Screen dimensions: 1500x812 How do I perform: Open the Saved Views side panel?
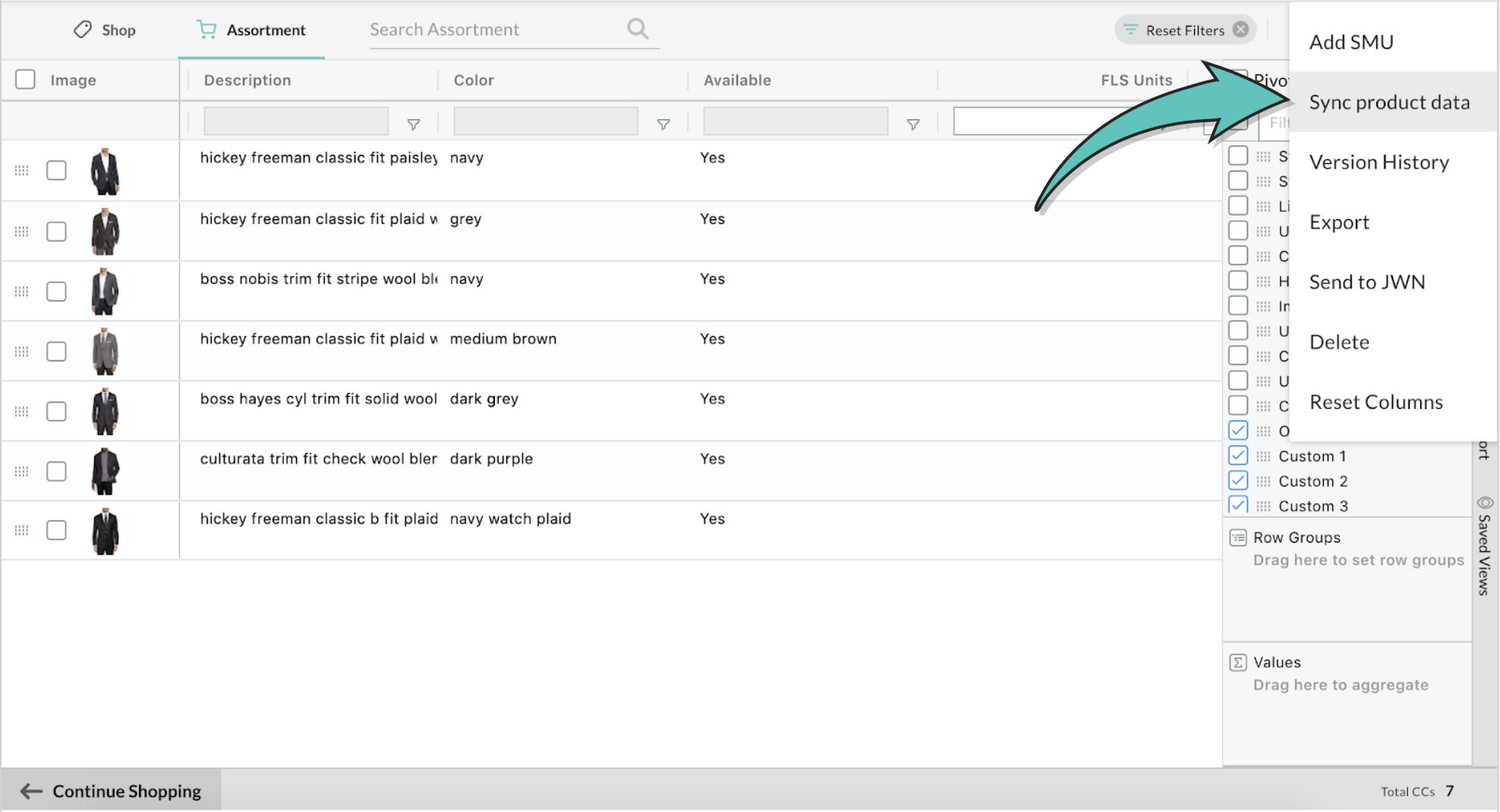pos(1485,546)
